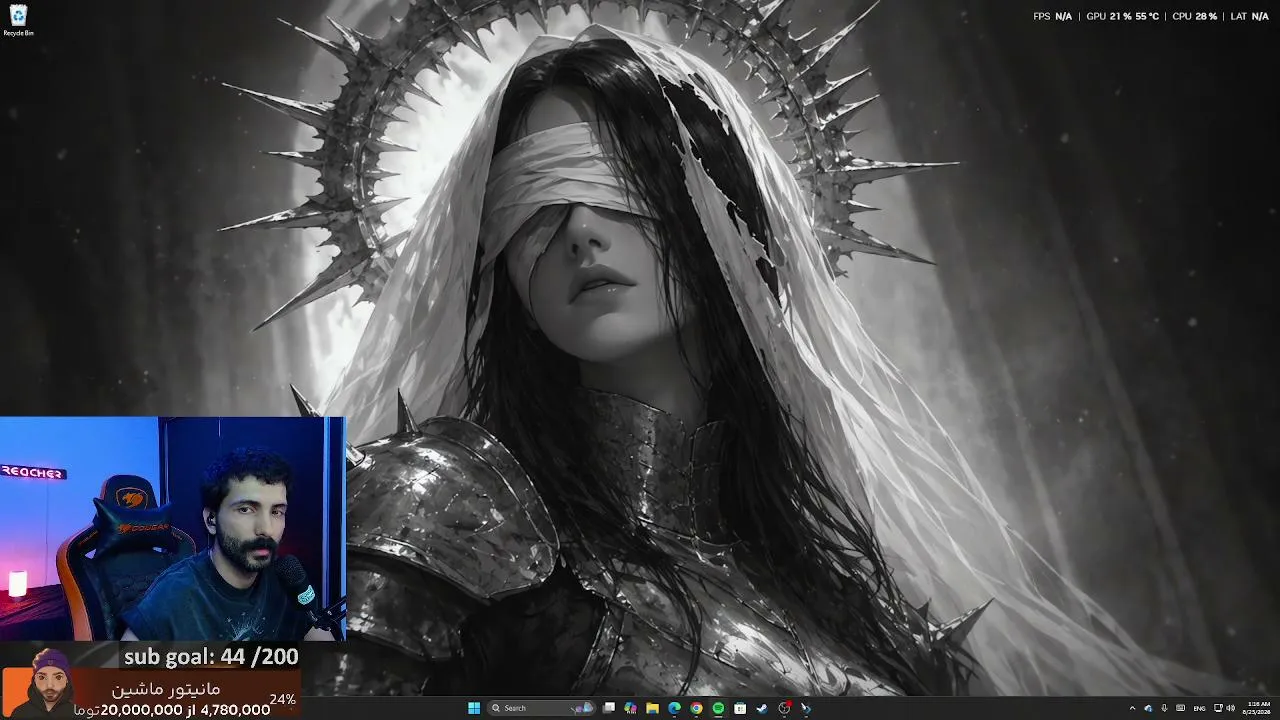1280x720 pixels.
Task: Open Microsoft Store from the taskbar
Action: [x=740, y=708]
